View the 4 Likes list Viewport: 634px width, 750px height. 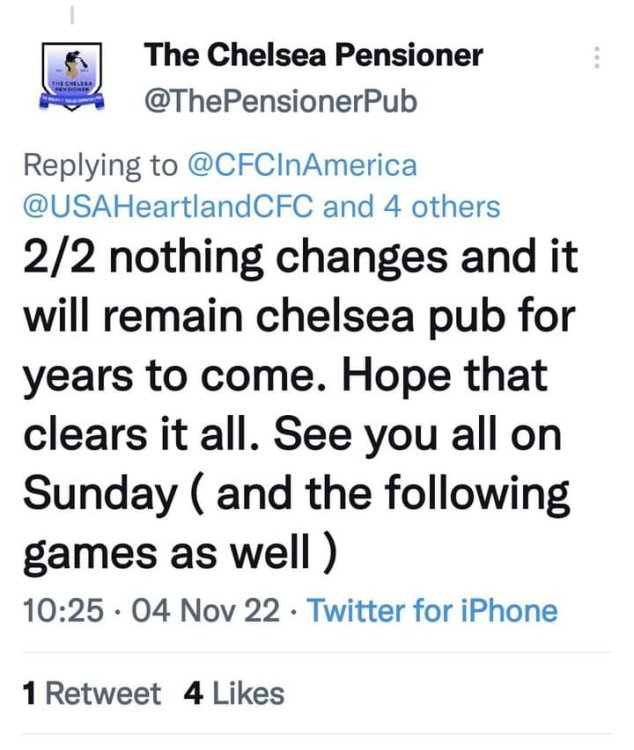pyautogui.click(x=234, y=694)
